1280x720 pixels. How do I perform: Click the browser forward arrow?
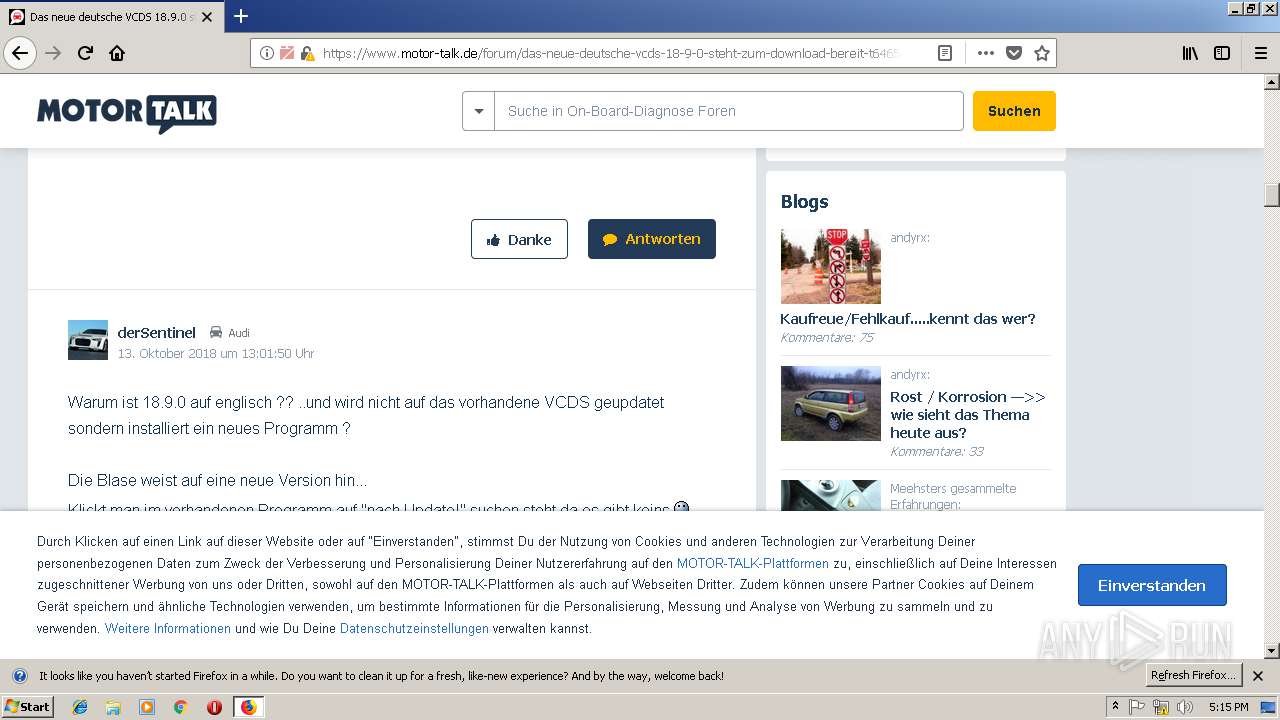pos(54,53)
